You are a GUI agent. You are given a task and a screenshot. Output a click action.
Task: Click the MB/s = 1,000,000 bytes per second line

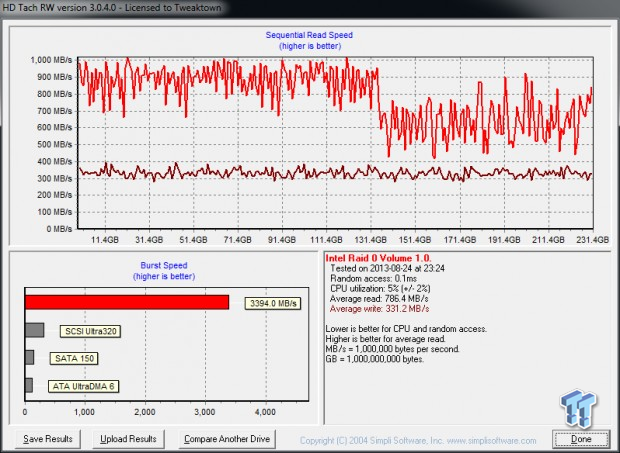pyautogui.click(x=393, y=349)
